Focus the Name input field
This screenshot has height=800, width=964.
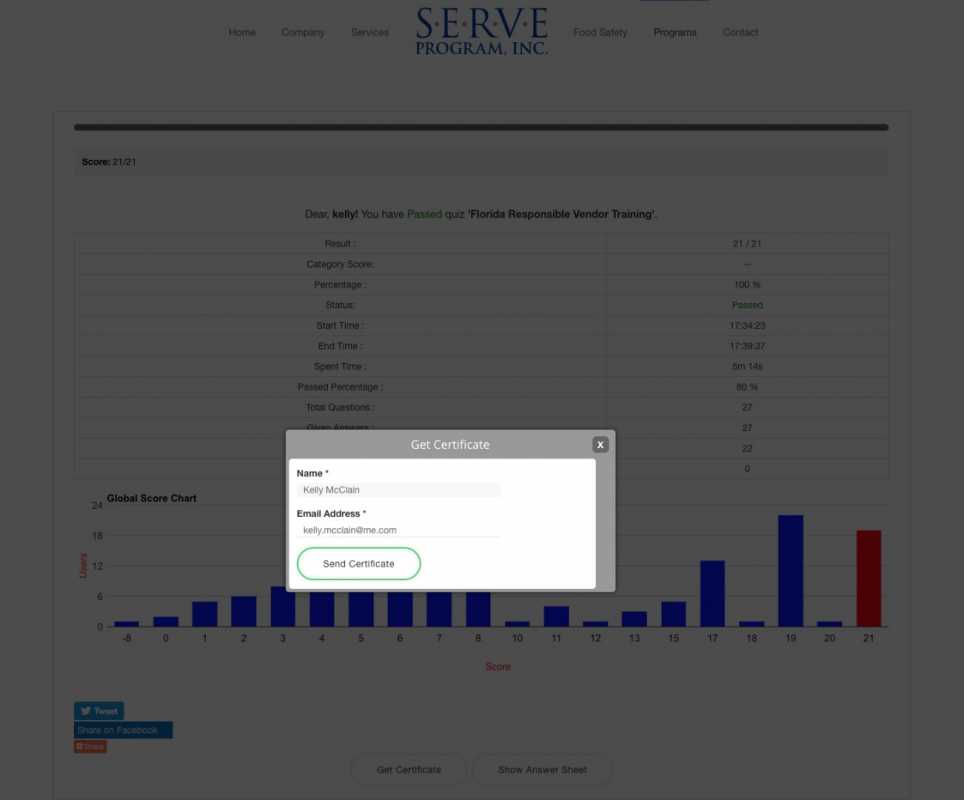point(399,490)
